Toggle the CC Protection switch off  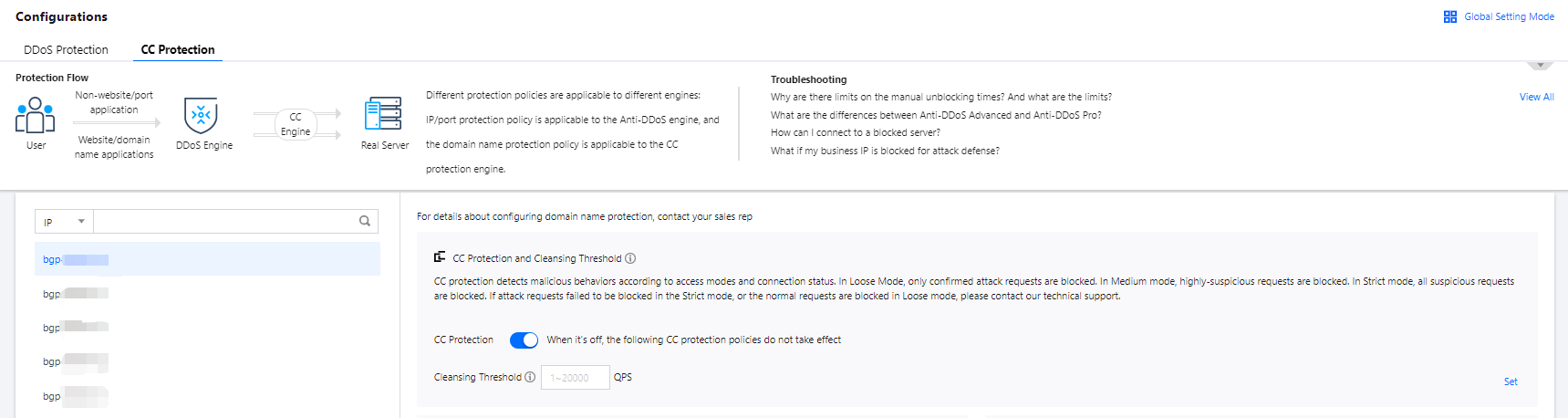tap(524, 340)
